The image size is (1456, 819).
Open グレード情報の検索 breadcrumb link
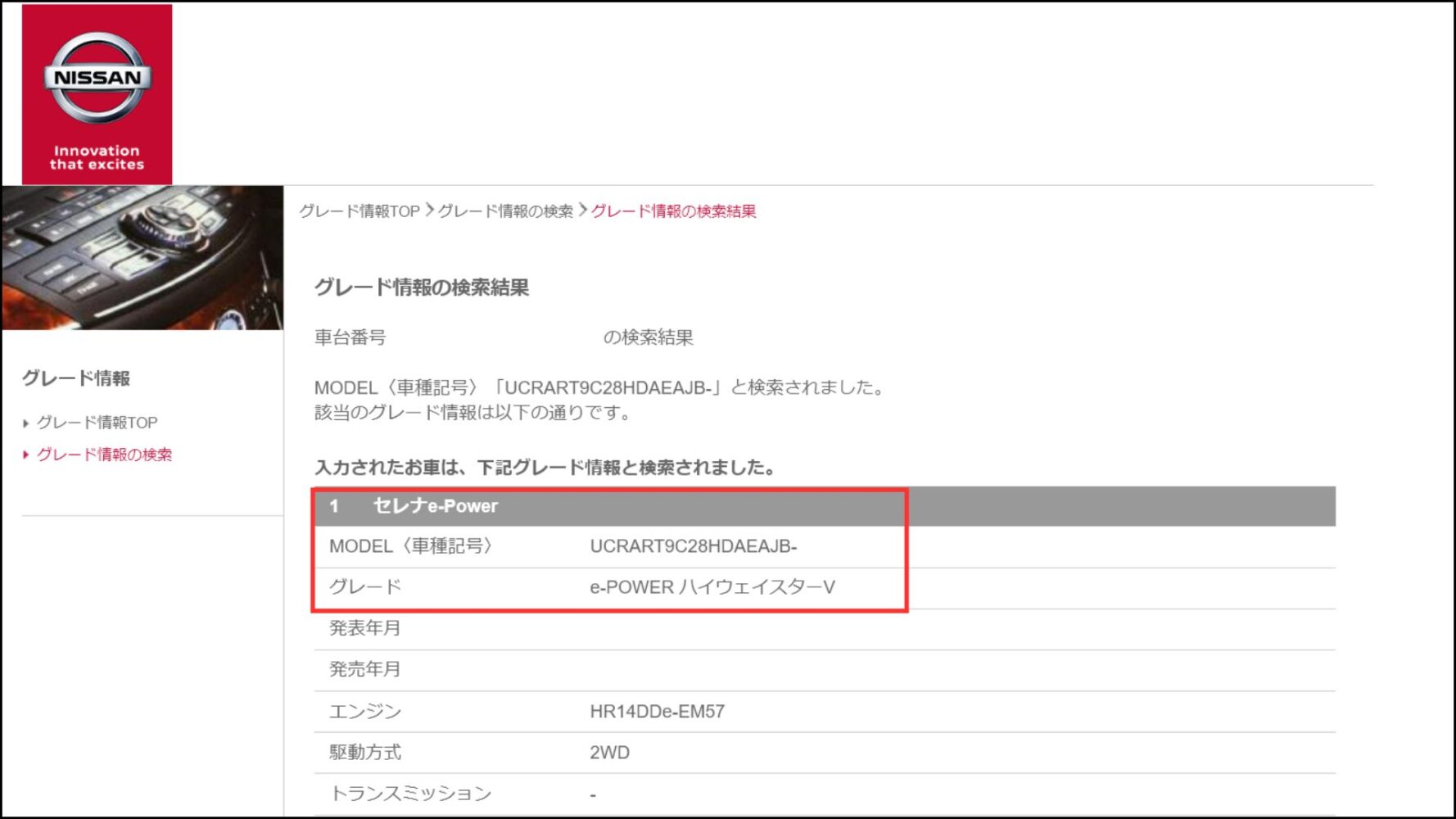[x=505, y=211]
